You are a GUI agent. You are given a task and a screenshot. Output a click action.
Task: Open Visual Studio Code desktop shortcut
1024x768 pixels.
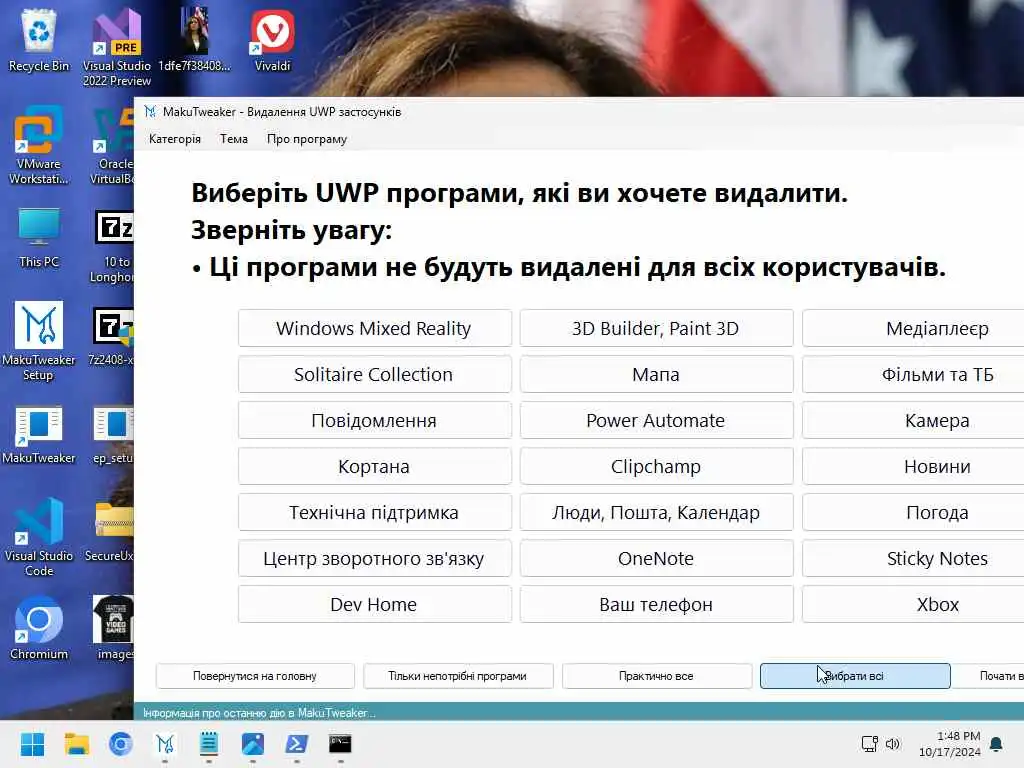[x=39, y=537]
